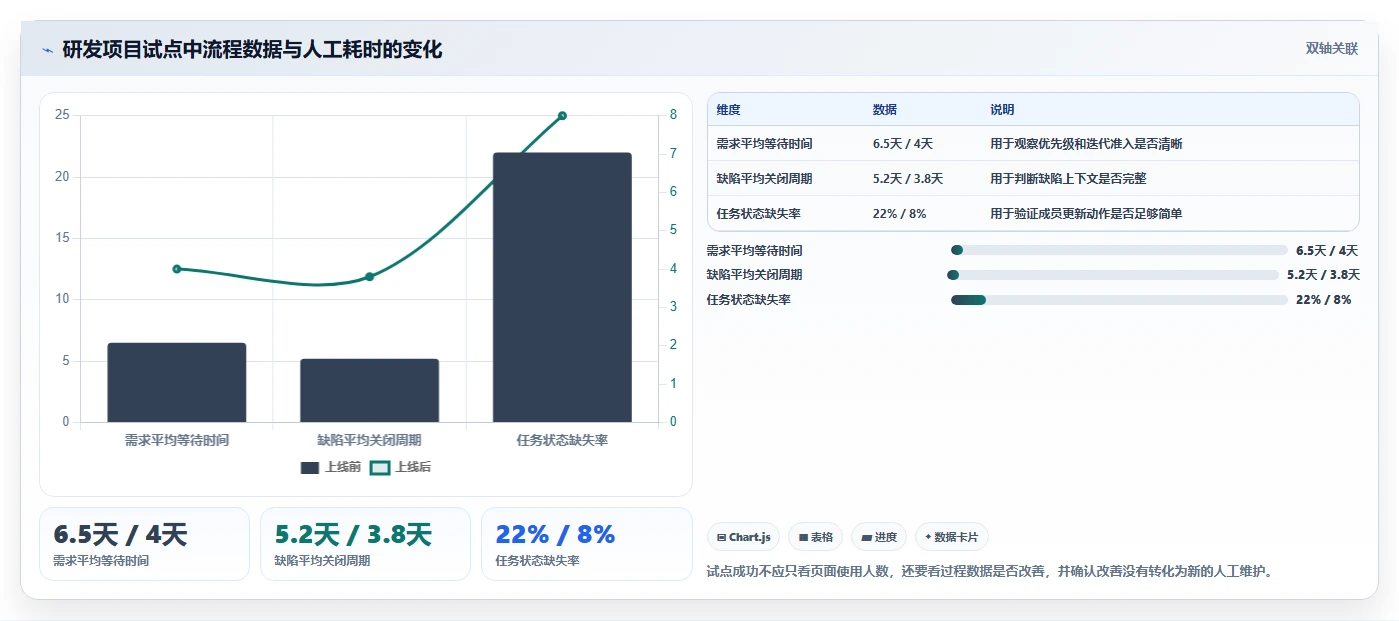Click table cell 6.5天 / 4天
Image resolution: width=1399 pixels, height=621 pixels.
[x=903, y=144]
